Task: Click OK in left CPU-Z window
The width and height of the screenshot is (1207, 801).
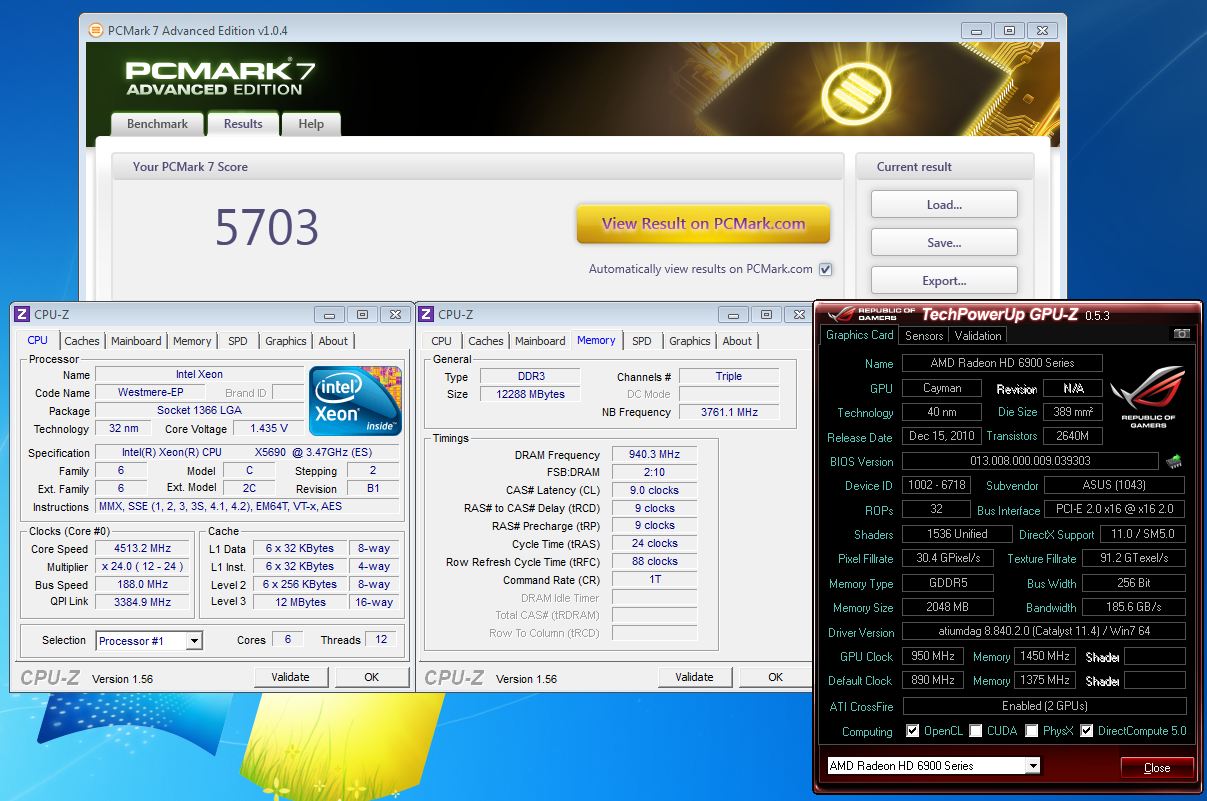Action: pos(371,677)
